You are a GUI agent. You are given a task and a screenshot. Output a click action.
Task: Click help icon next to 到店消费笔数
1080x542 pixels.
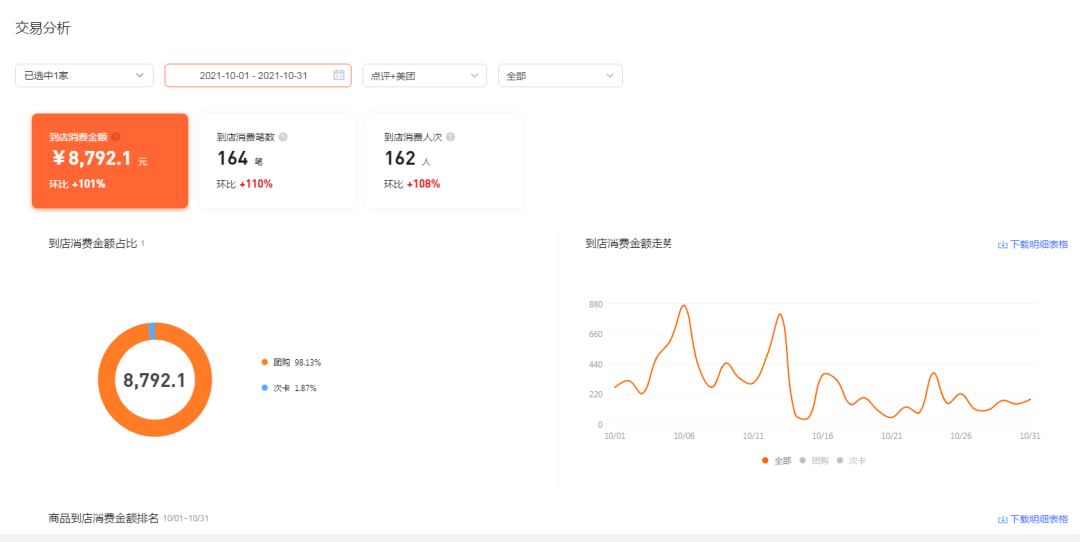[283, 137]
